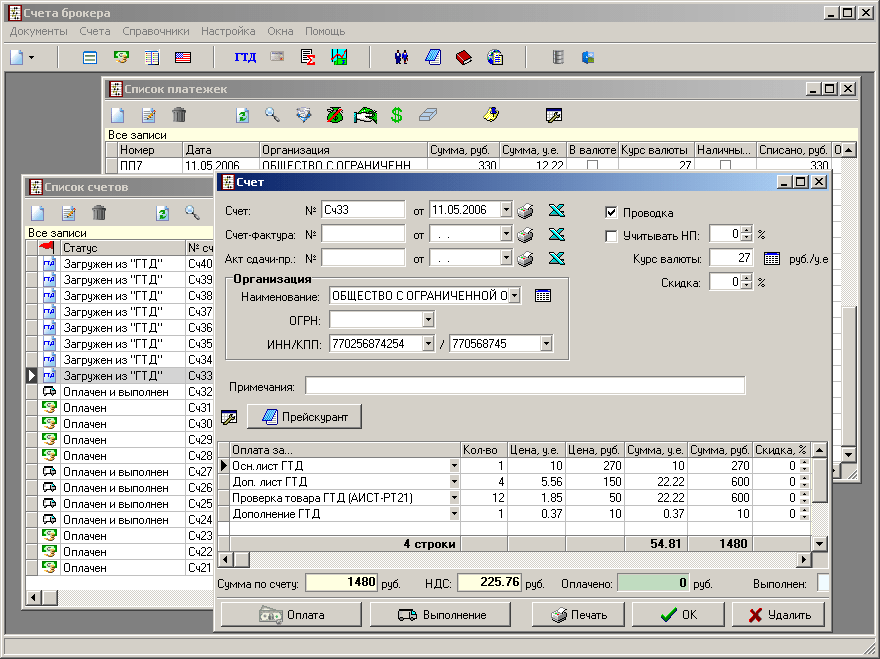Image resolution: width=880 pixels, height=659 pixels.
Task: Click the trash can icon in Список счетов
Action: [99, 213]
